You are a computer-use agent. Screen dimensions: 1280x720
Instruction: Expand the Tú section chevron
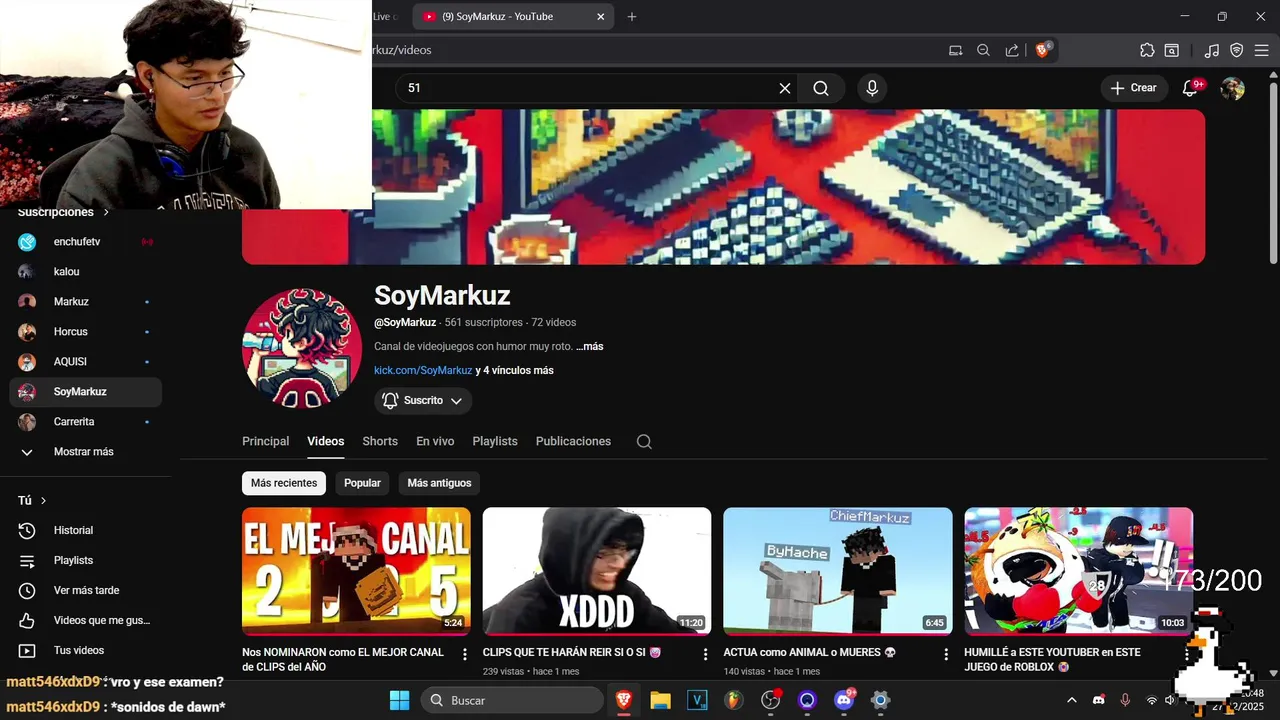[43, 500]
